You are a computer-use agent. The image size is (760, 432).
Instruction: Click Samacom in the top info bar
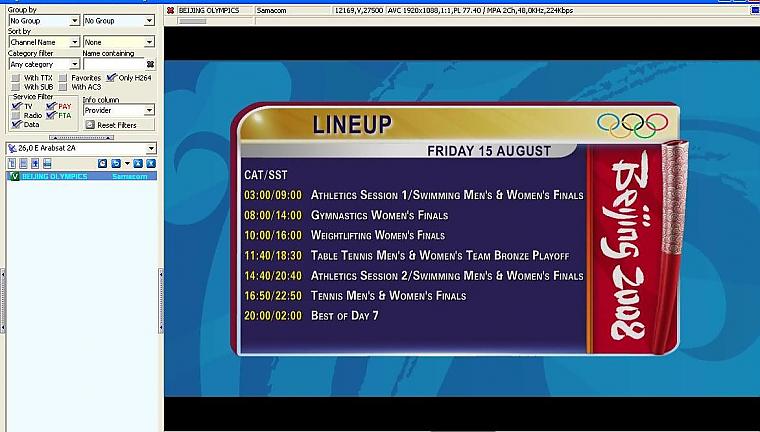[x=271, y=10]
